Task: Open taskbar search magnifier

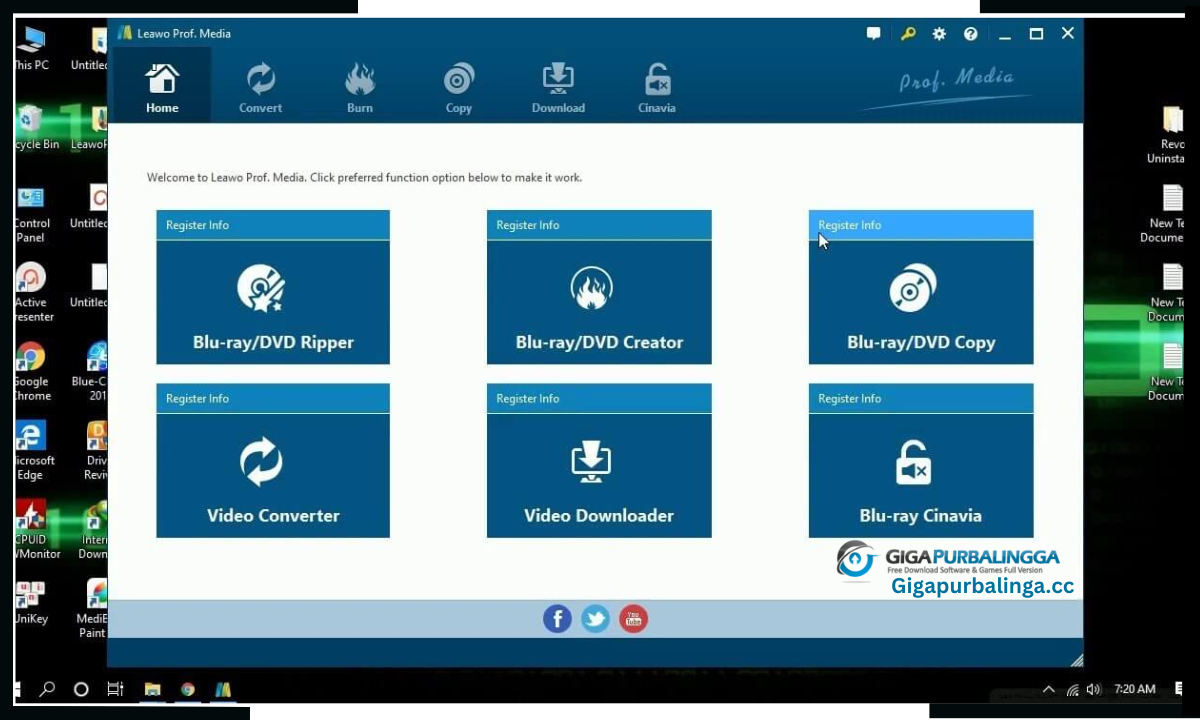Action: 47,689
